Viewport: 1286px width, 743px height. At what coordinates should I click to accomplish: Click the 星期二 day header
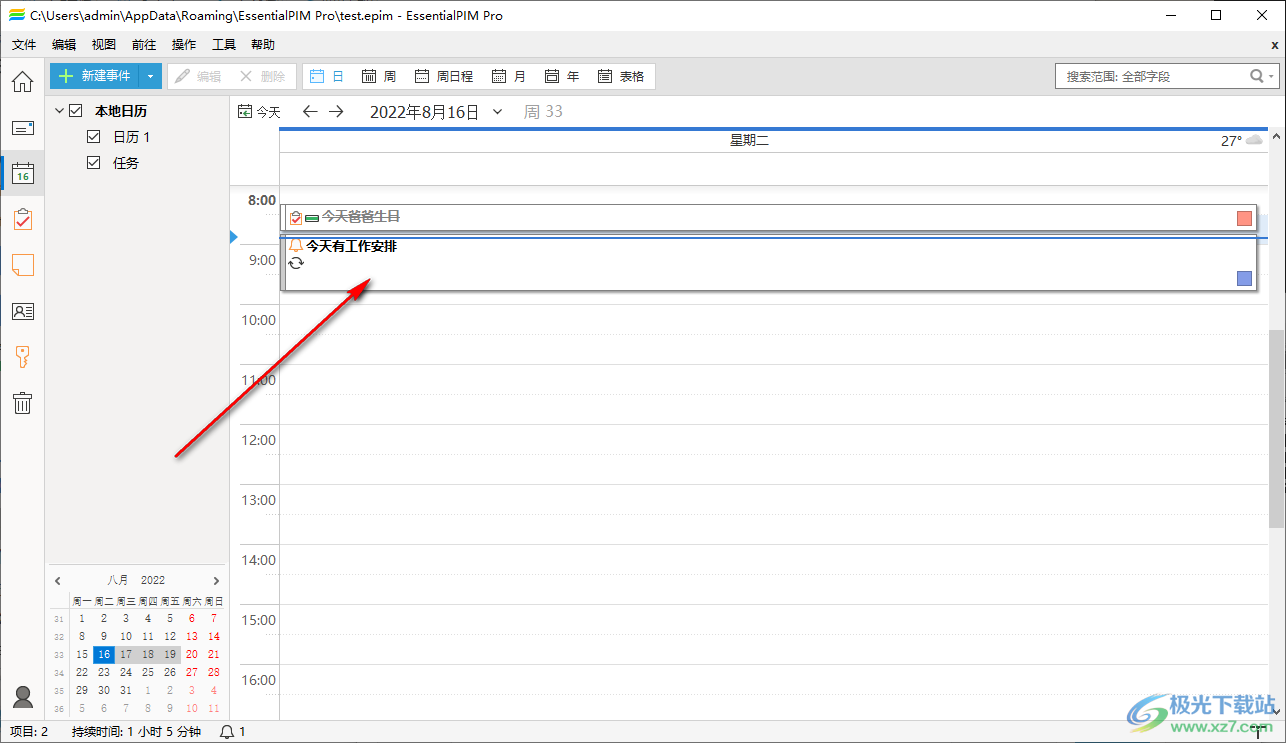point(749,141)
